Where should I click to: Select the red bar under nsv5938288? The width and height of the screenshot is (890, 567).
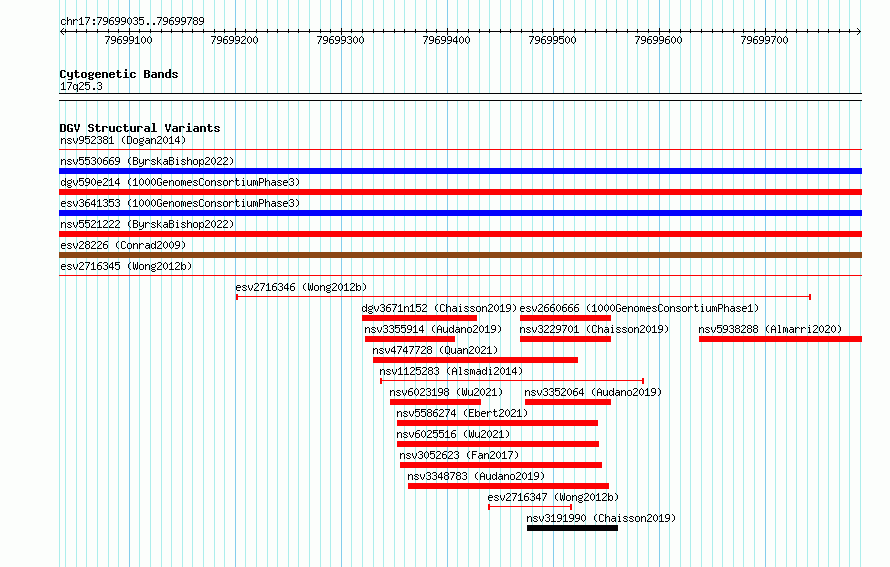pyautogui.click(x=780, y=339)
